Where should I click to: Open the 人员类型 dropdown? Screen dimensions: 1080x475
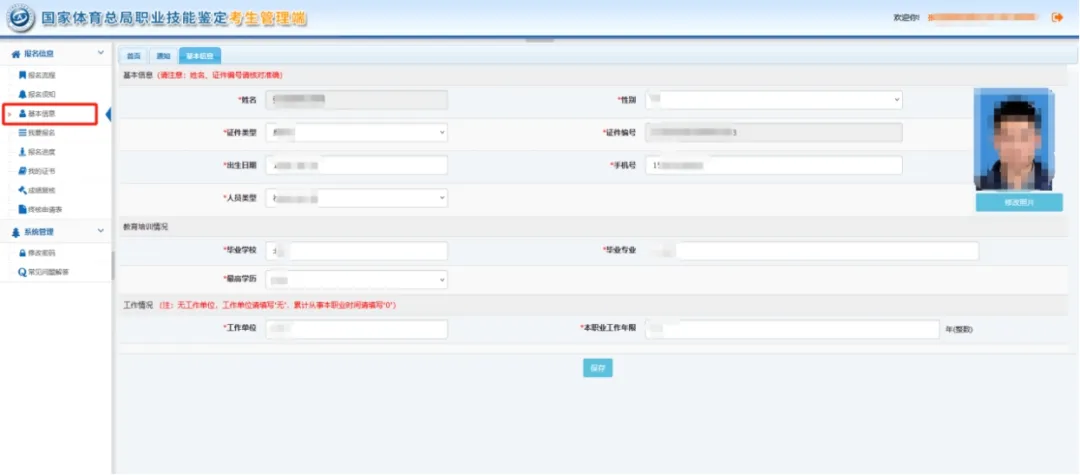point(357,198)
